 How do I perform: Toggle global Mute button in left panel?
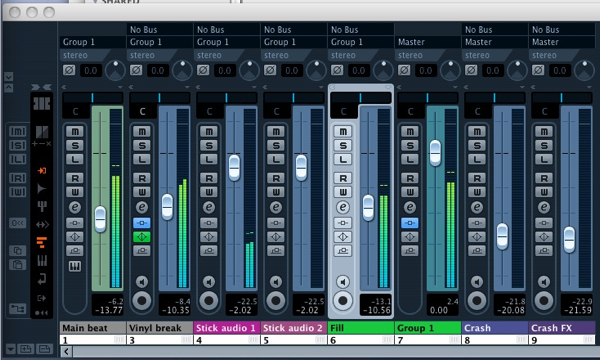[x=18, y=132]
